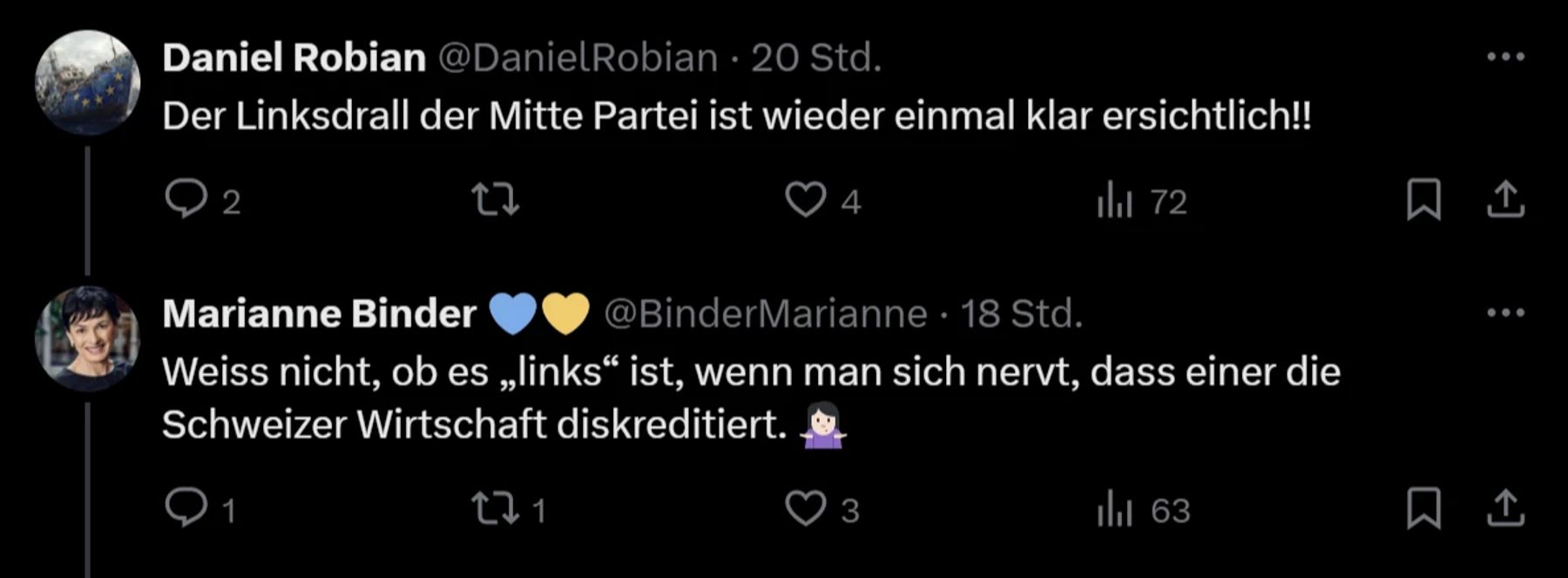Like Marianne Binder's tweet
The image size is (1568, 578).
pyautogui.click(x=805, y=509)
